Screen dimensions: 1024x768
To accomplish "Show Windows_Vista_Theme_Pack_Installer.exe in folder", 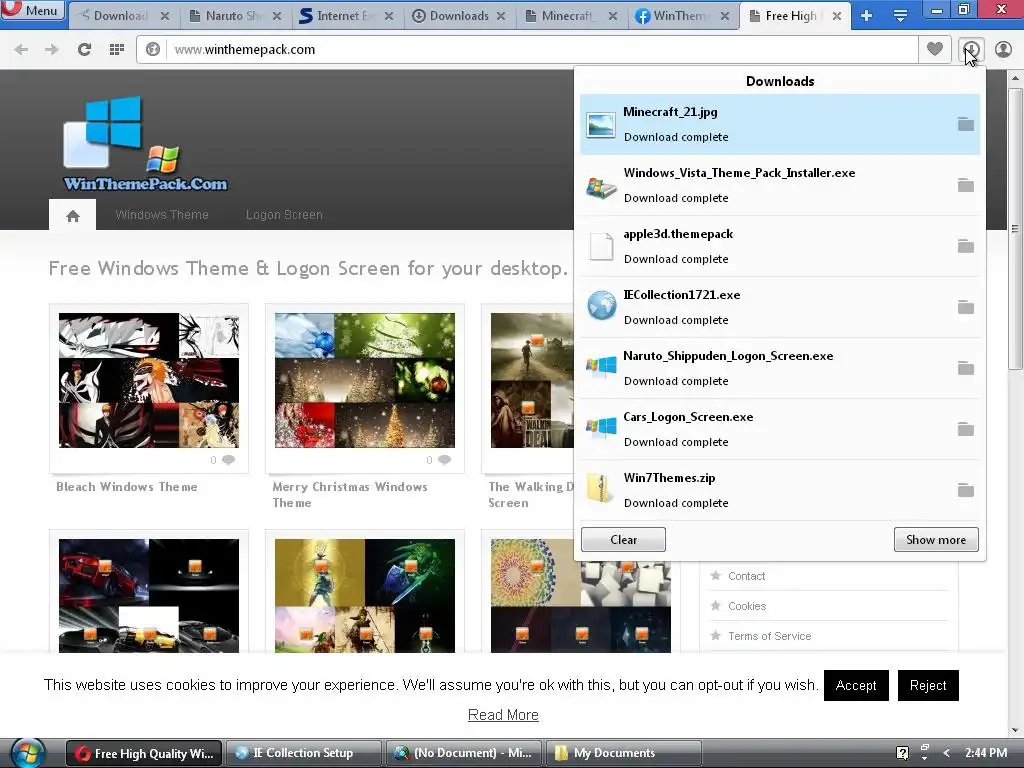I will click(966, 185).
